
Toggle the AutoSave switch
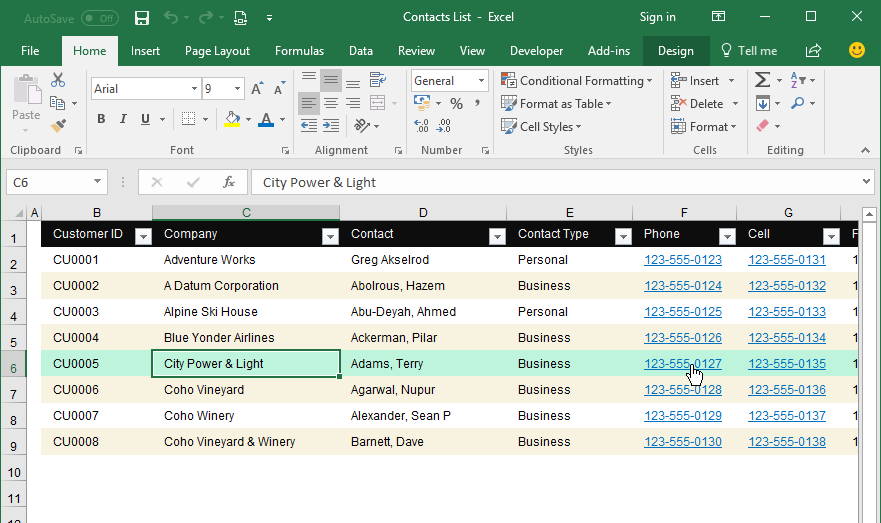(100, 19)
